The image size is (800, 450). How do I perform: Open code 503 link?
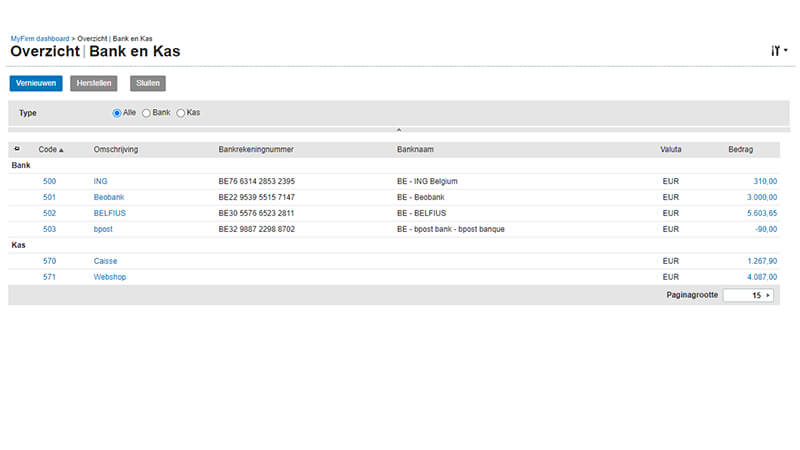[x=49, y=229]
